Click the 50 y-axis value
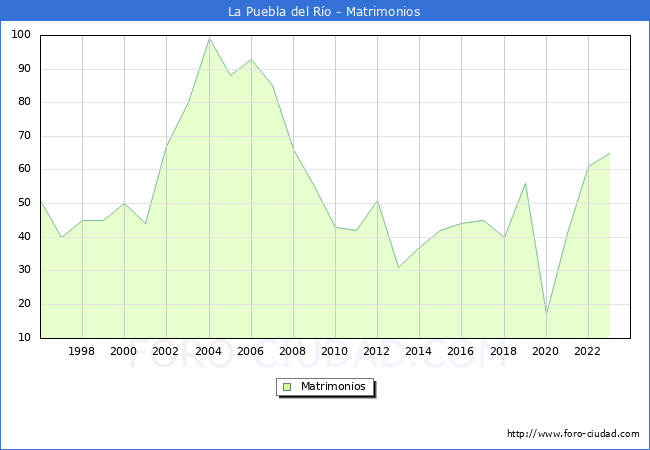 point(24,203)
